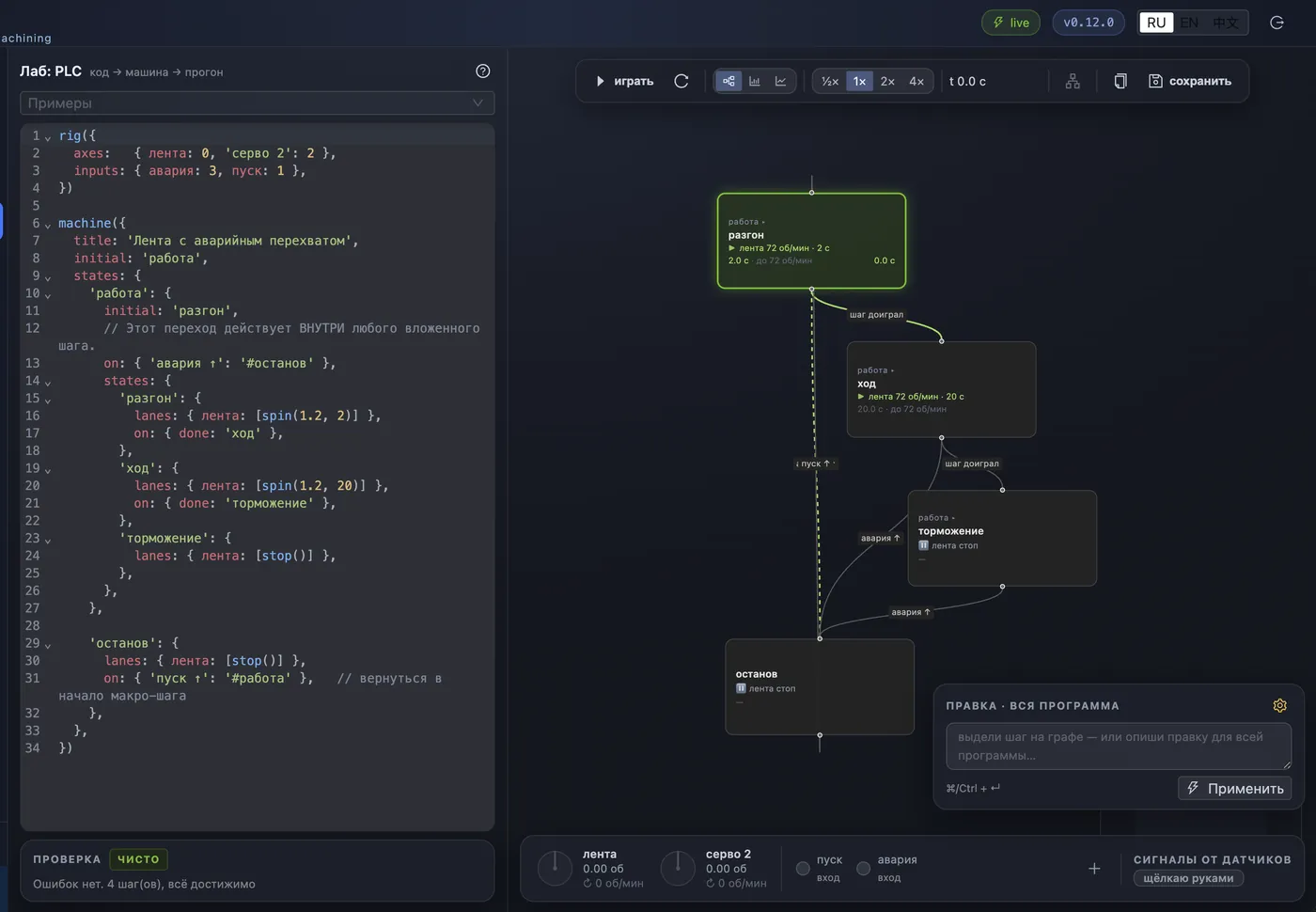Click rotation icon under лента reading
Viewport: 1316px width, 912px height.
pyautogui.click(x=587, y=884)
